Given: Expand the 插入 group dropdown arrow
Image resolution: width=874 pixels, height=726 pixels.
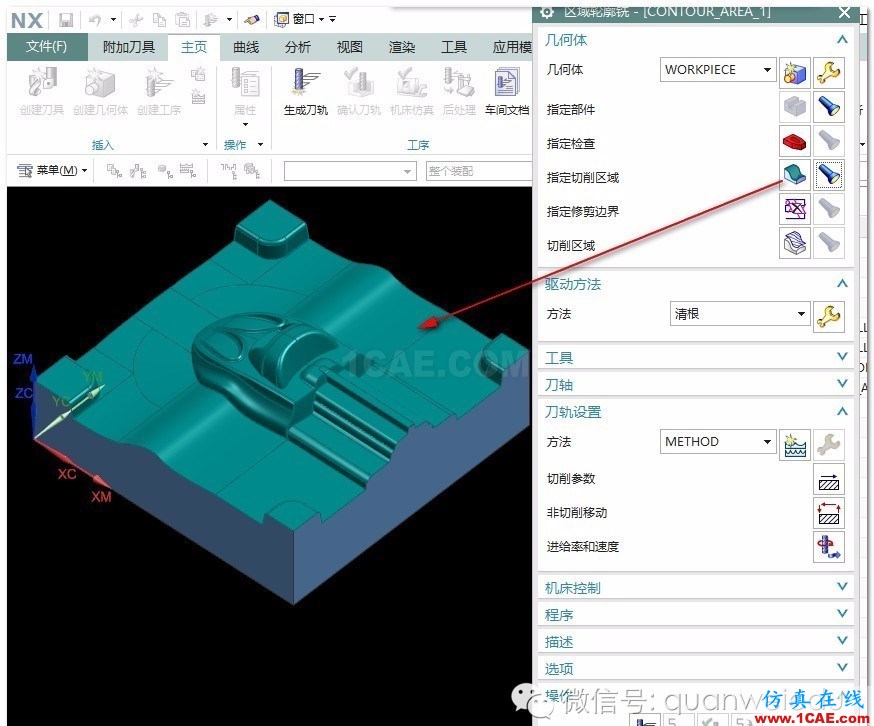Looking at the screenshot, I should 205,145.
